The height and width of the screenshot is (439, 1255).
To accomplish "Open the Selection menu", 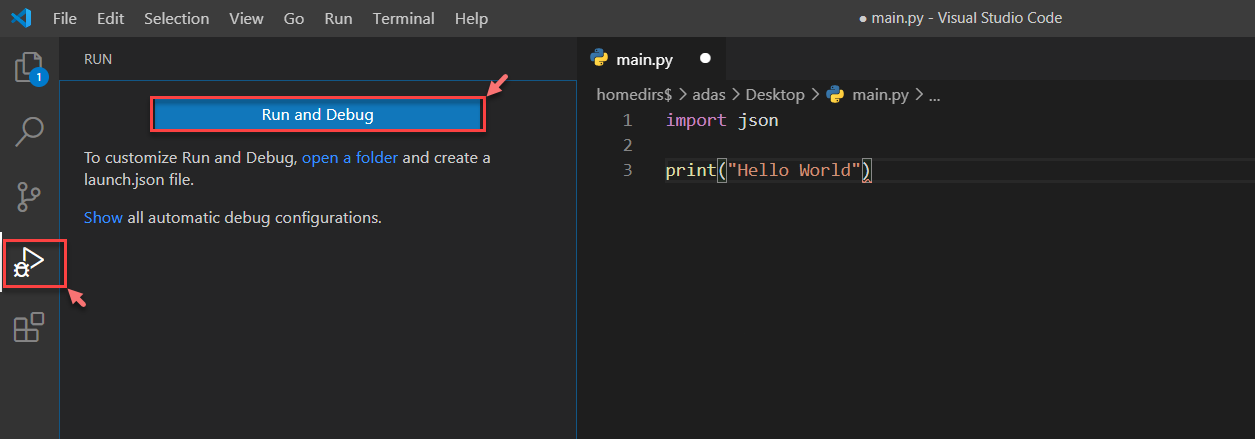I will pos(176,18).
